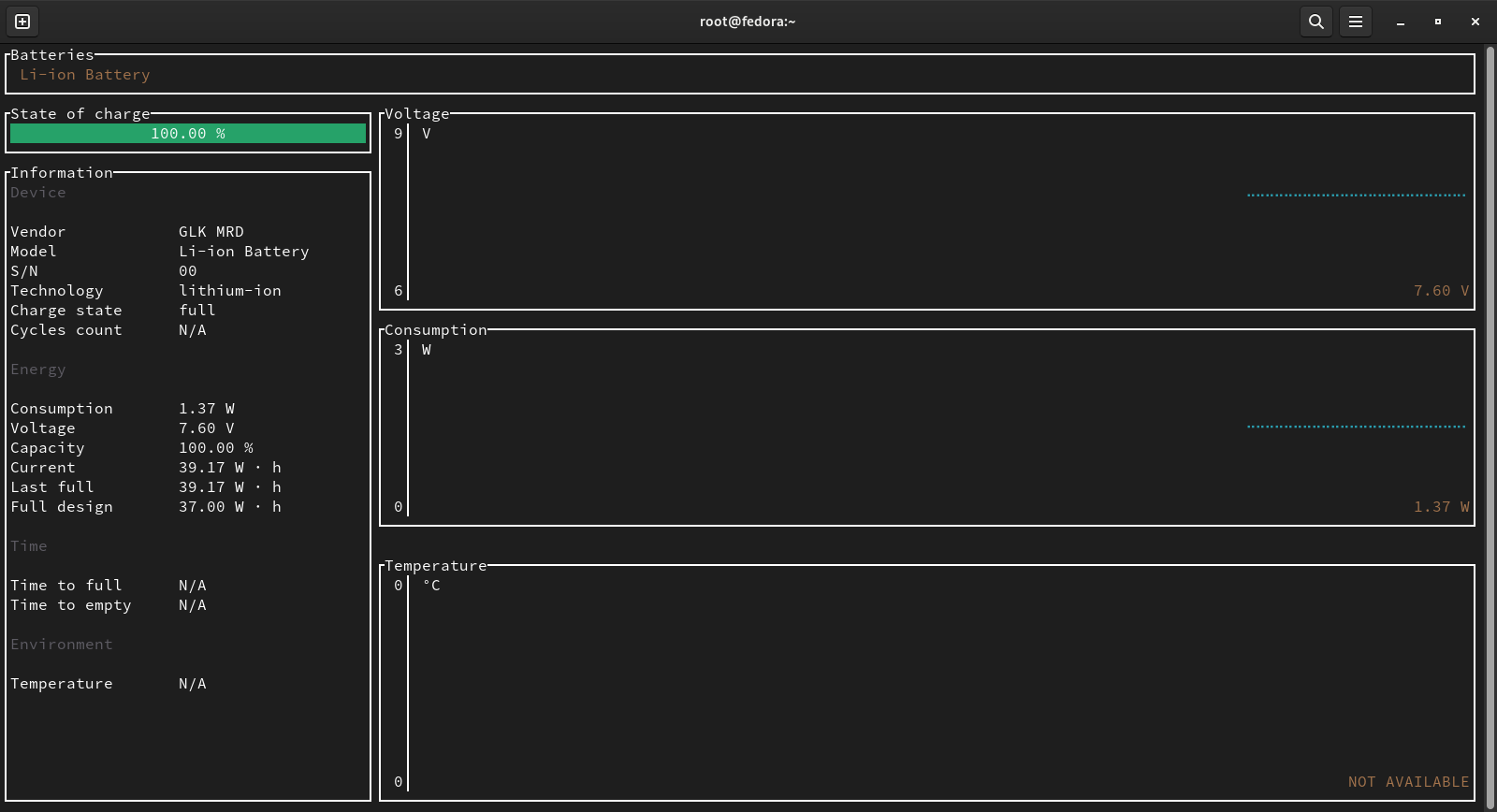Click the terminal's vertical scrollbar
The image size is (1497, 812).
[1490, 421]
